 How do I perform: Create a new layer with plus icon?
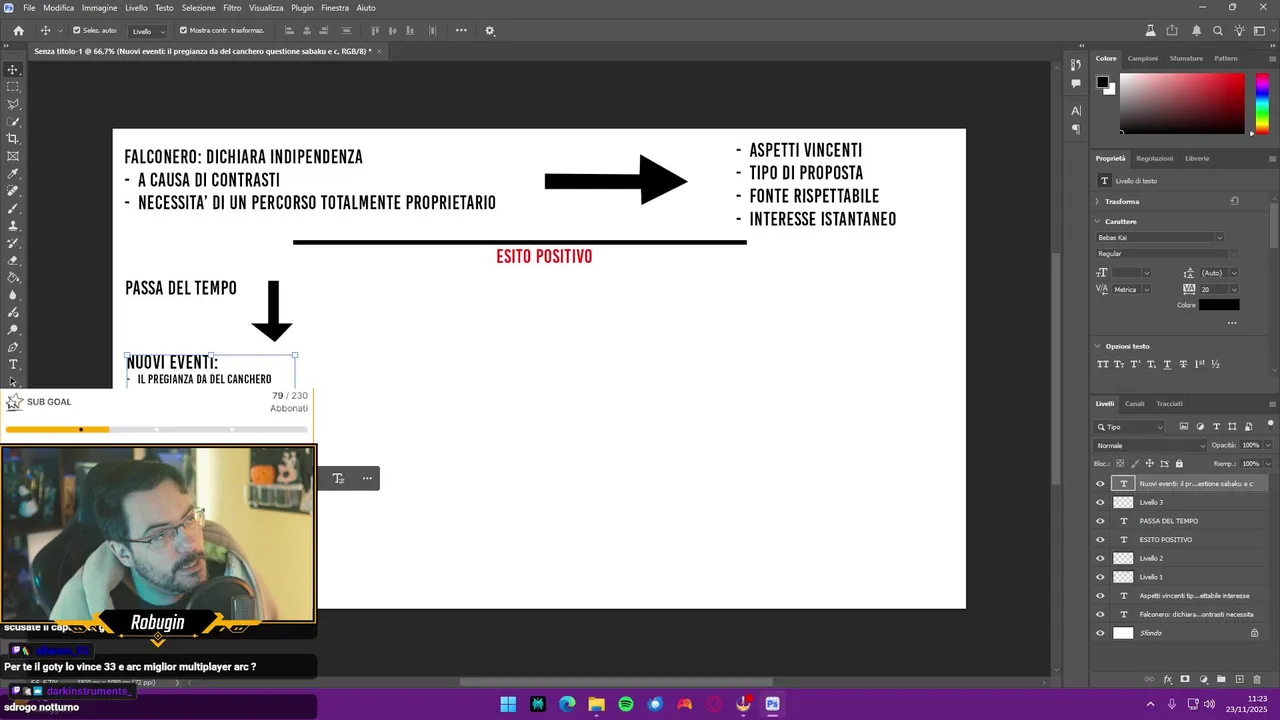coord(1240,679)
